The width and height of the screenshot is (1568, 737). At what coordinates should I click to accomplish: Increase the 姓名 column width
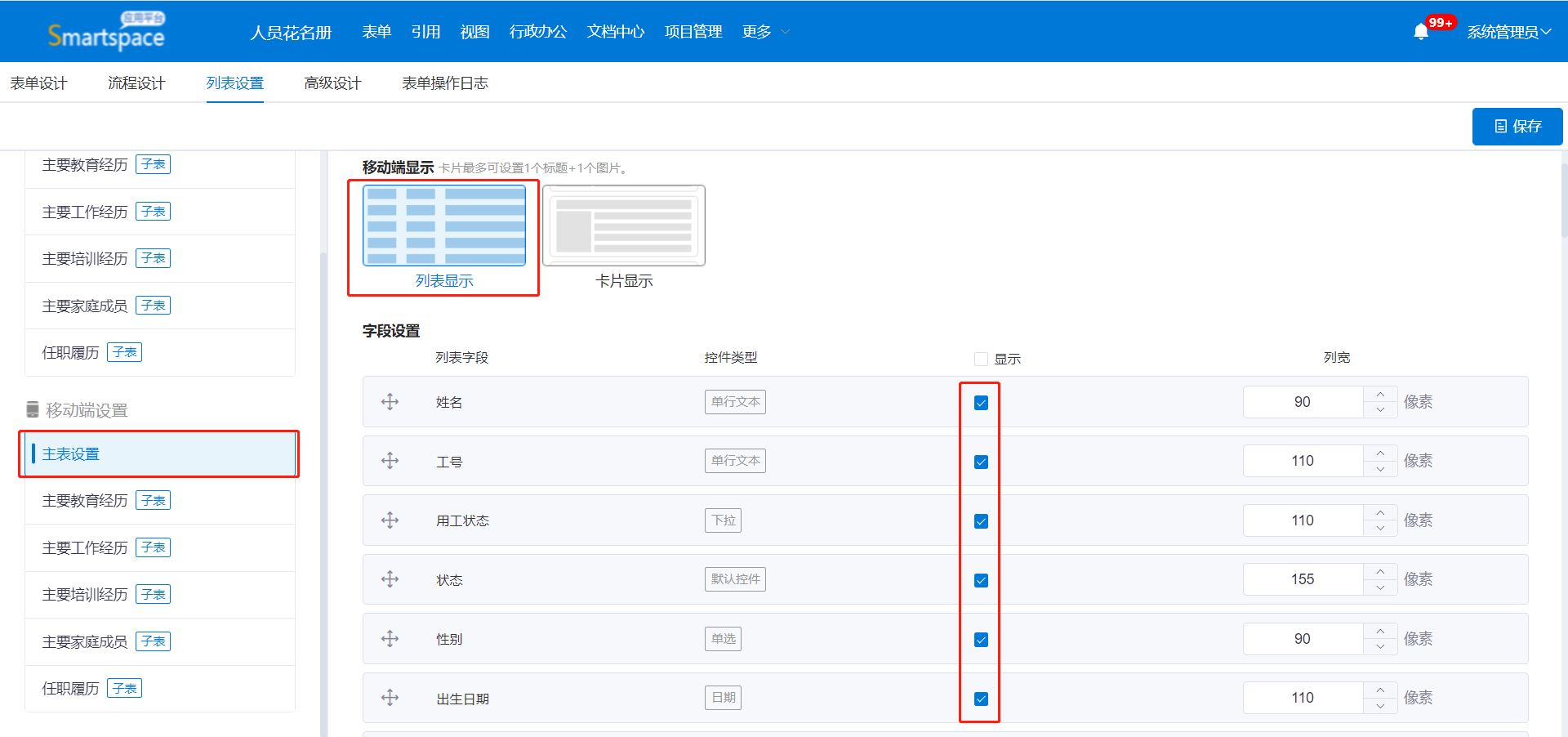coord(1380,394)
